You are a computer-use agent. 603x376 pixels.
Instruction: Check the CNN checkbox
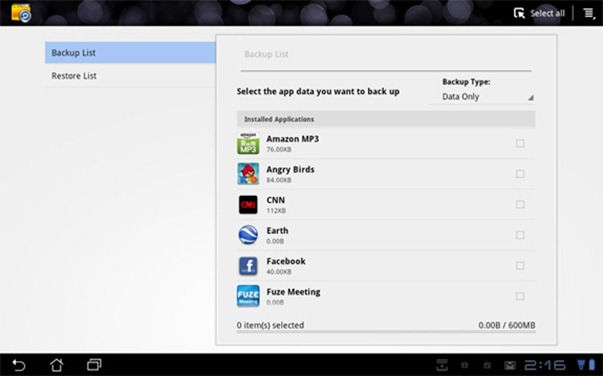coord(520,204)
